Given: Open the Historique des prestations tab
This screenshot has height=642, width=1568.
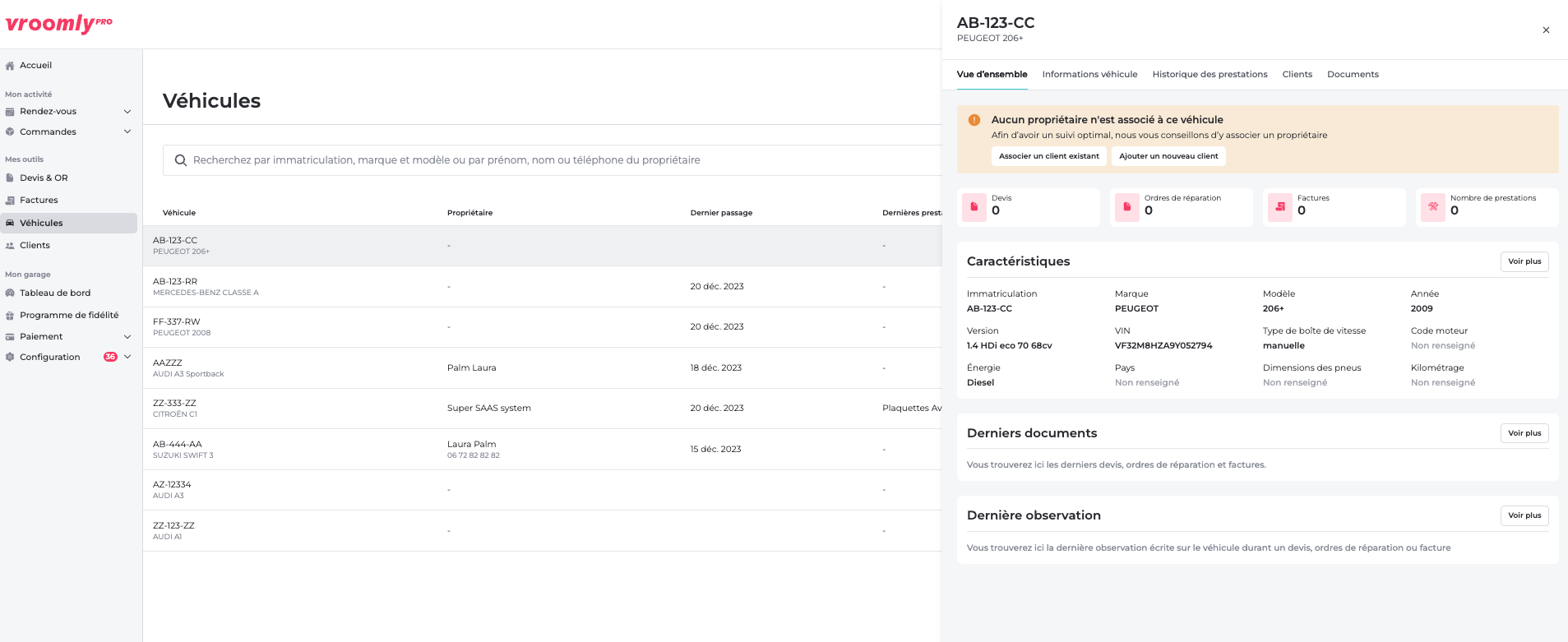Looking at the screenshot, I should 1210,74.
